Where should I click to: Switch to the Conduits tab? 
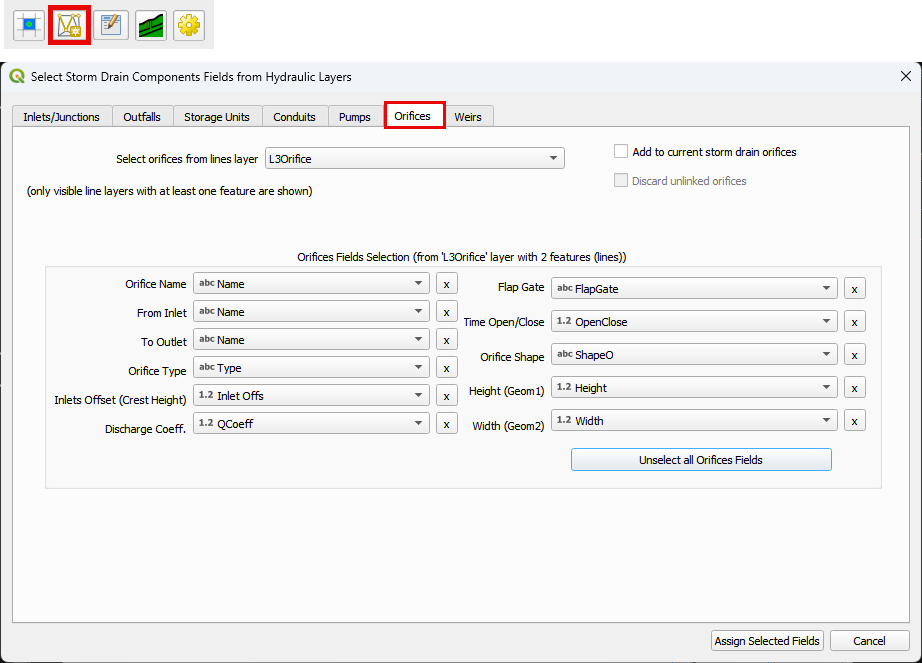coord(294,117)
